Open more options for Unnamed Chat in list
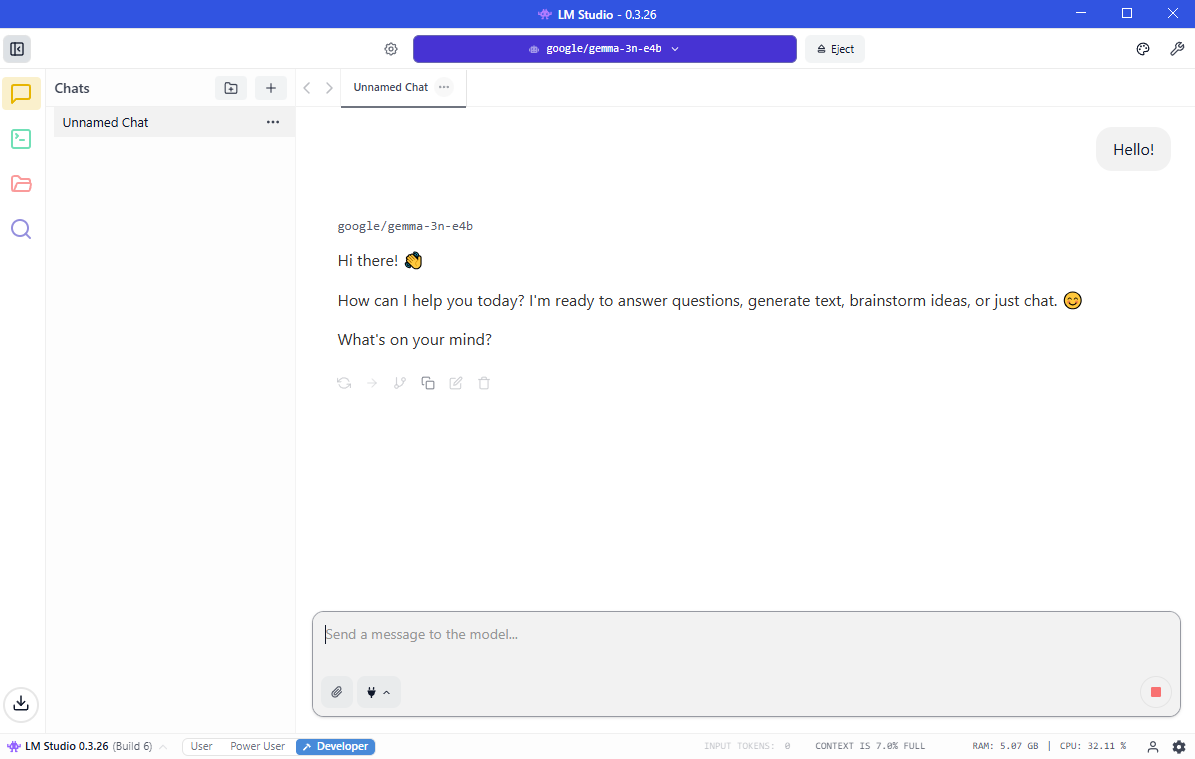Screen dimensions: 1195x759 pos(273,122)
